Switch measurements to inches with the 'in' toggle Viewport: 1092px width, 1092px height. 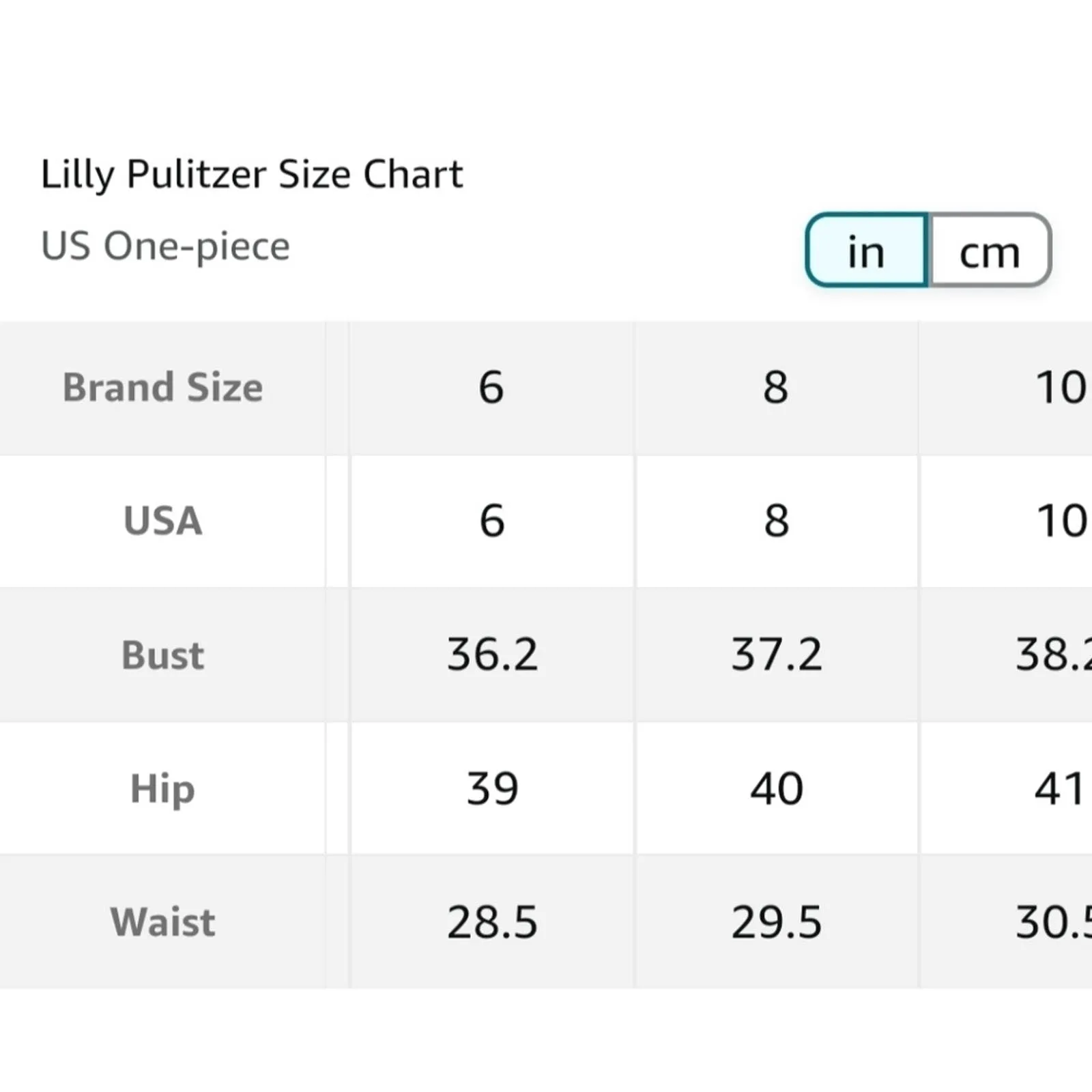click(x=866, y=250)
